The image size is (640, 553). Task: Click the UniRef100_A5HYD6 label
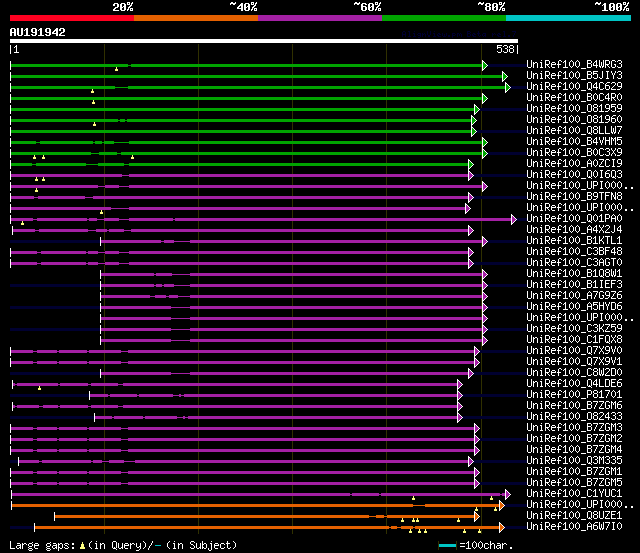coord(574,306)
